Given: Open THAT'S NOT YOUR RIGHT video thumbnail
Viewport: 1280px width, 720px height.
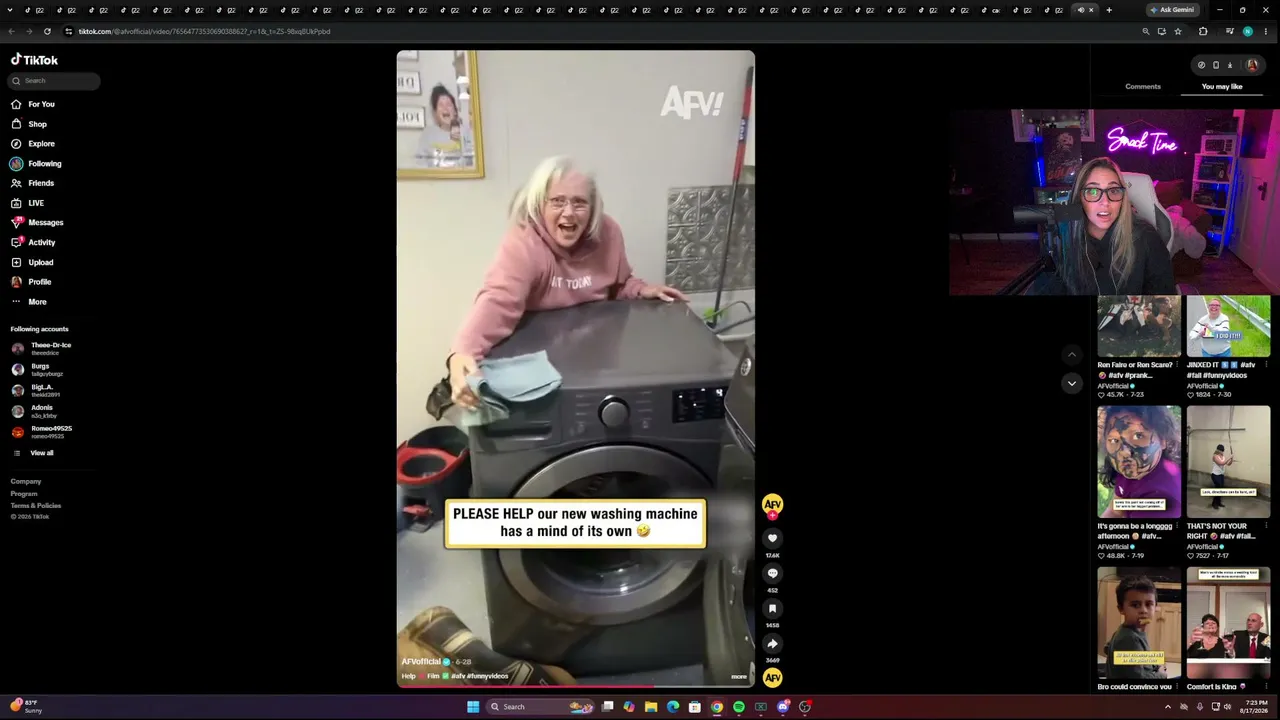Looking at the screenshot, I should 1228,462.
